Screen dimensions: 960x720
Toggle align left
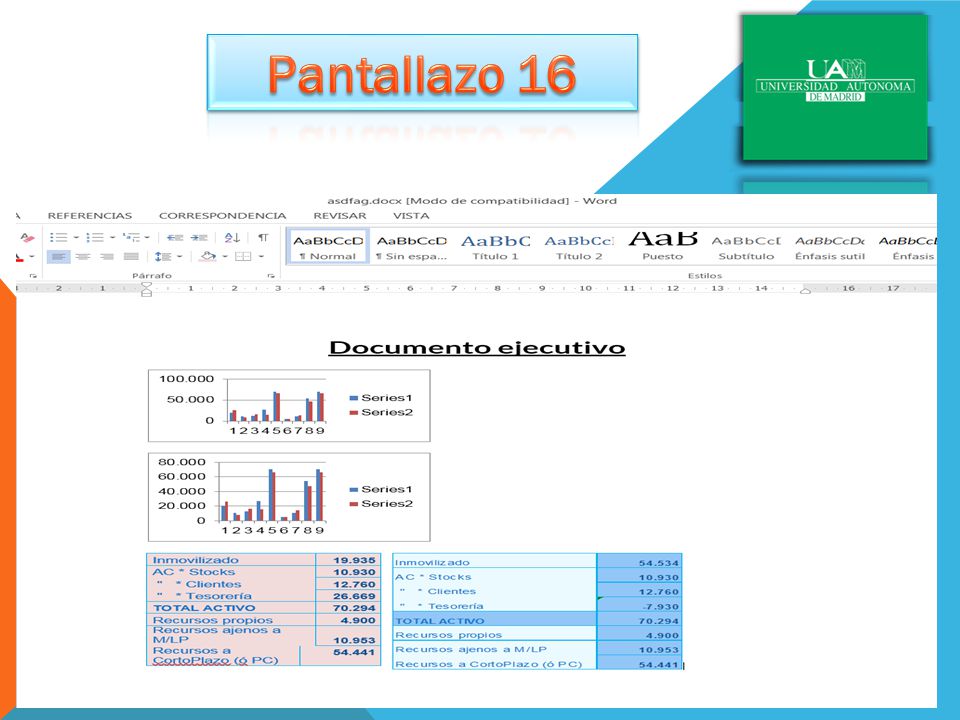tap(59, 257)
